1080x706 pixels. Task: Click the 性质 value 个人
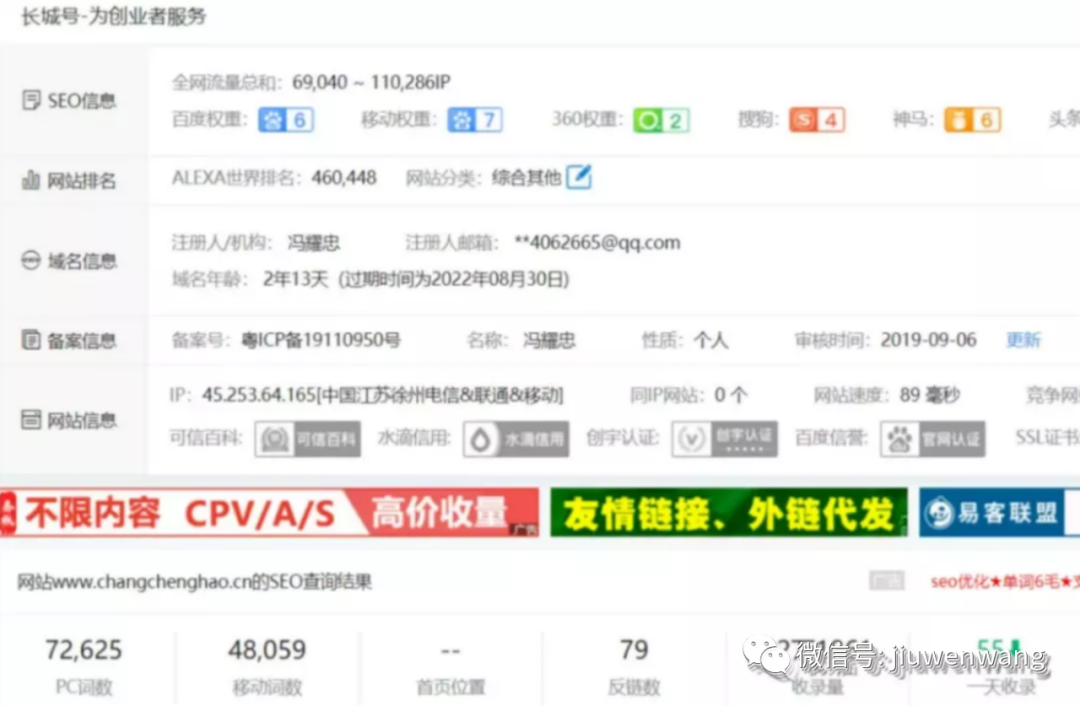pyautogui.click(x=711, y=340)
